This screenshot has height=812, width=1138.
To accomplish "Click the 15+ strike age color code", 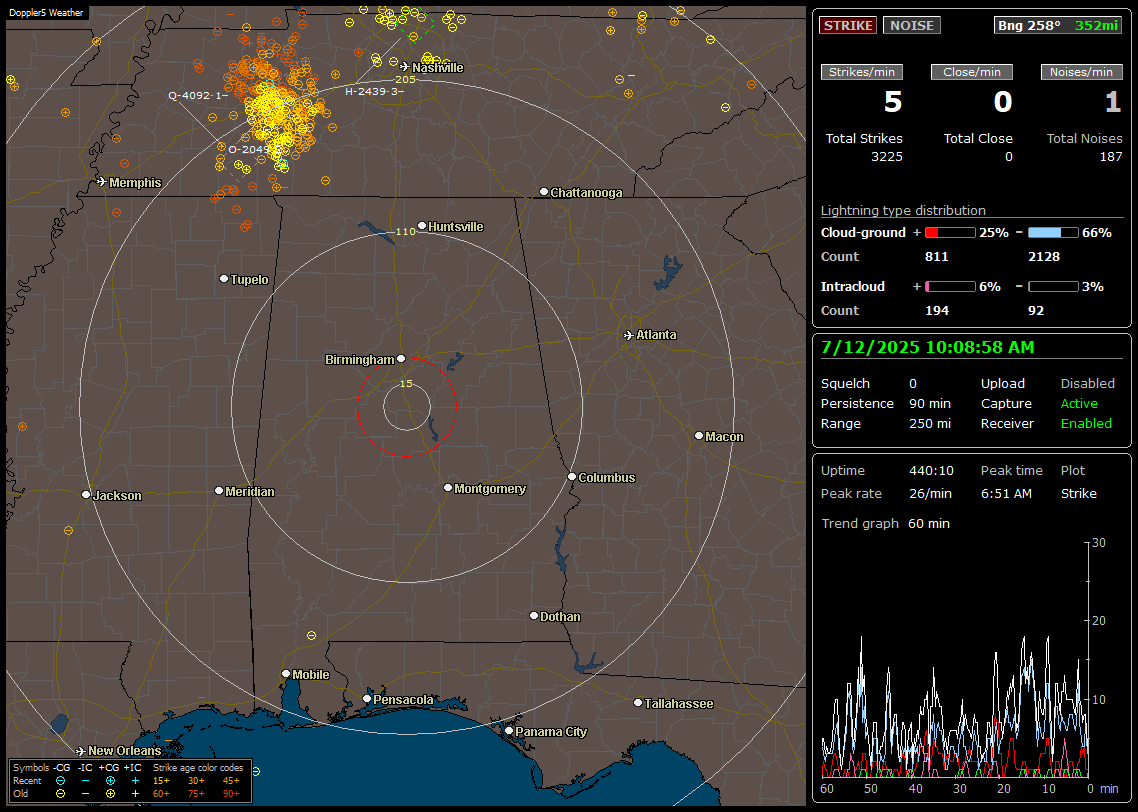I will click(x=161, y=781).
